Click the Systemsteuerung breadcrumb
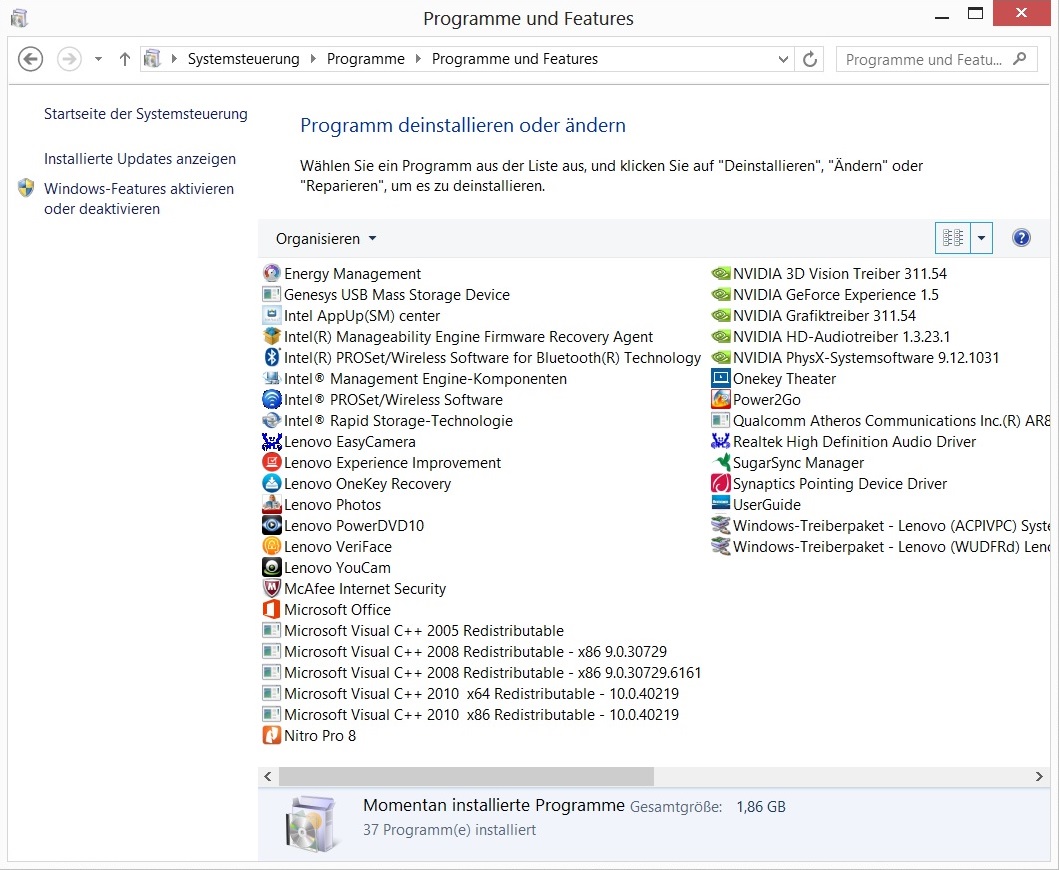The image size is (1059, 870). click(243, 59)
